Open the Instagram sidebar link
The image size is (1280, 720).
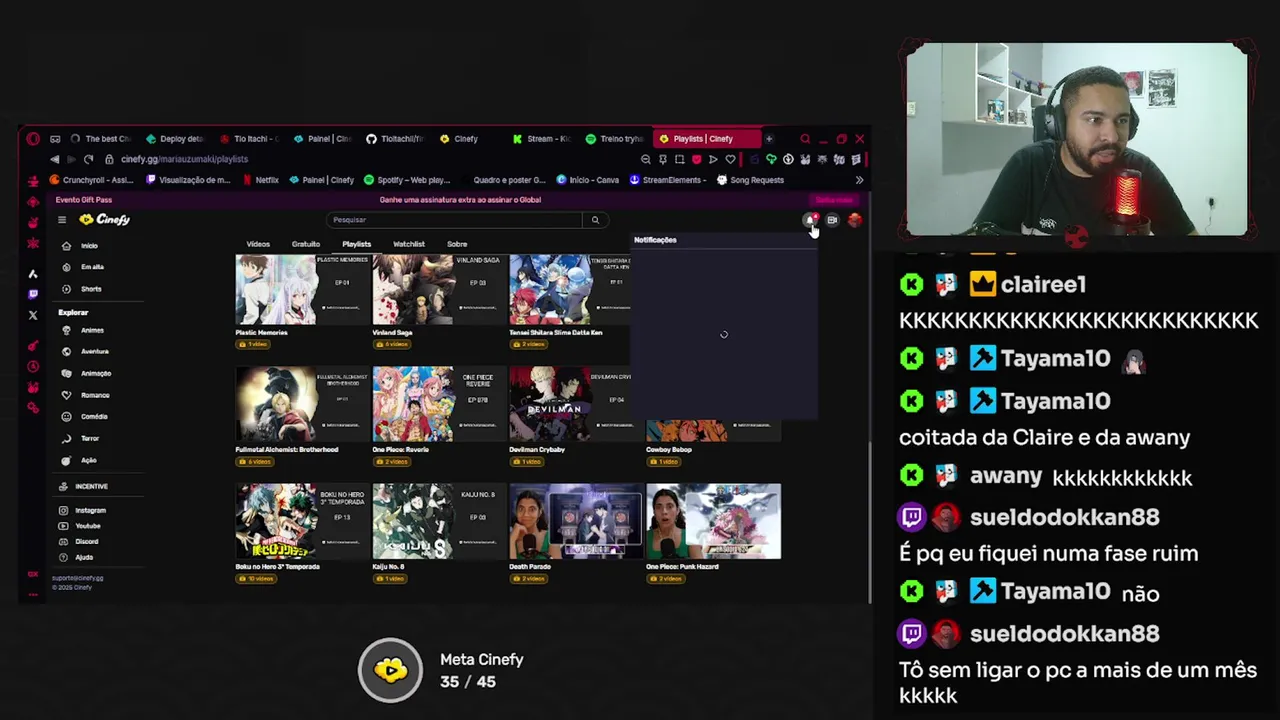point(83,510)
